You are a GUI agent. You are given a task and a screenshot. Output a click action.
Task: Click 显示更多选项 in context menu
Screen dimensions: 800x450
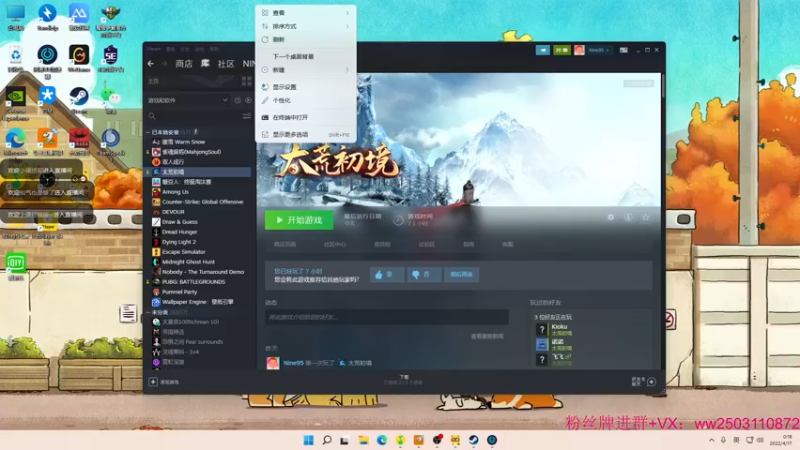[x=306, y=134]
